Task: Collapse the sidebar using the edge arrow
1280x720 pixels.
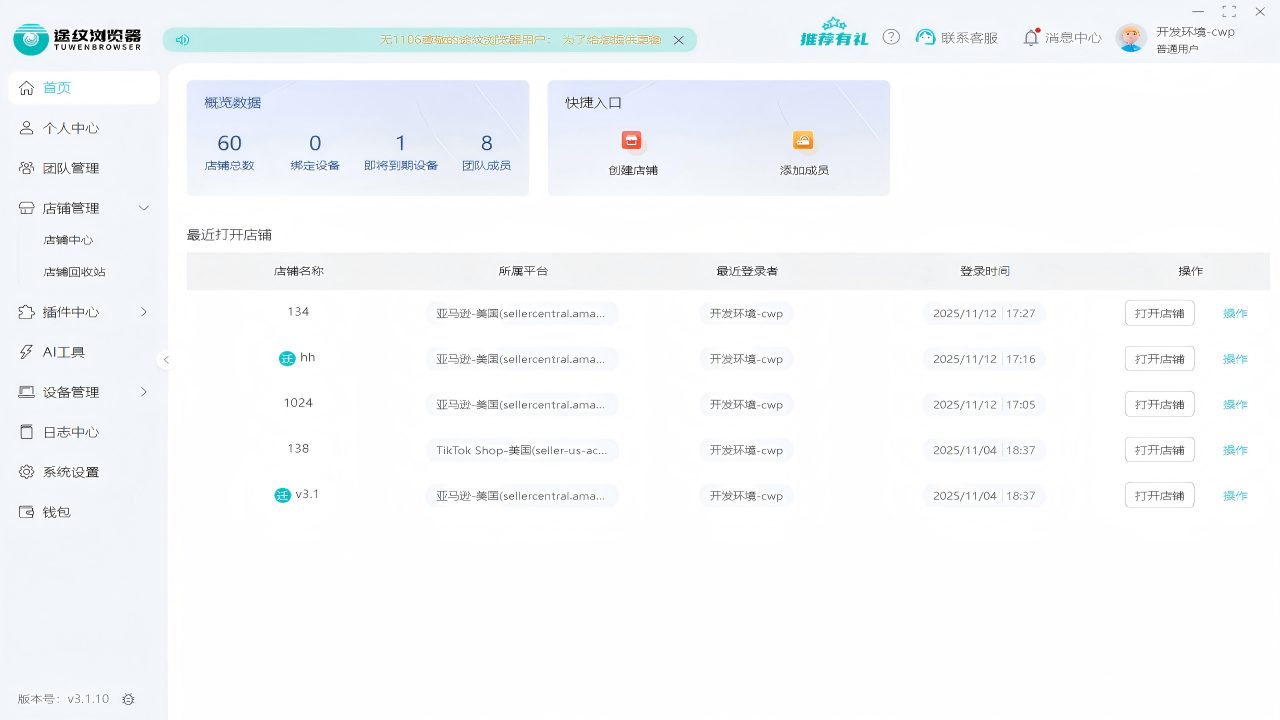Action: point(166,360)
